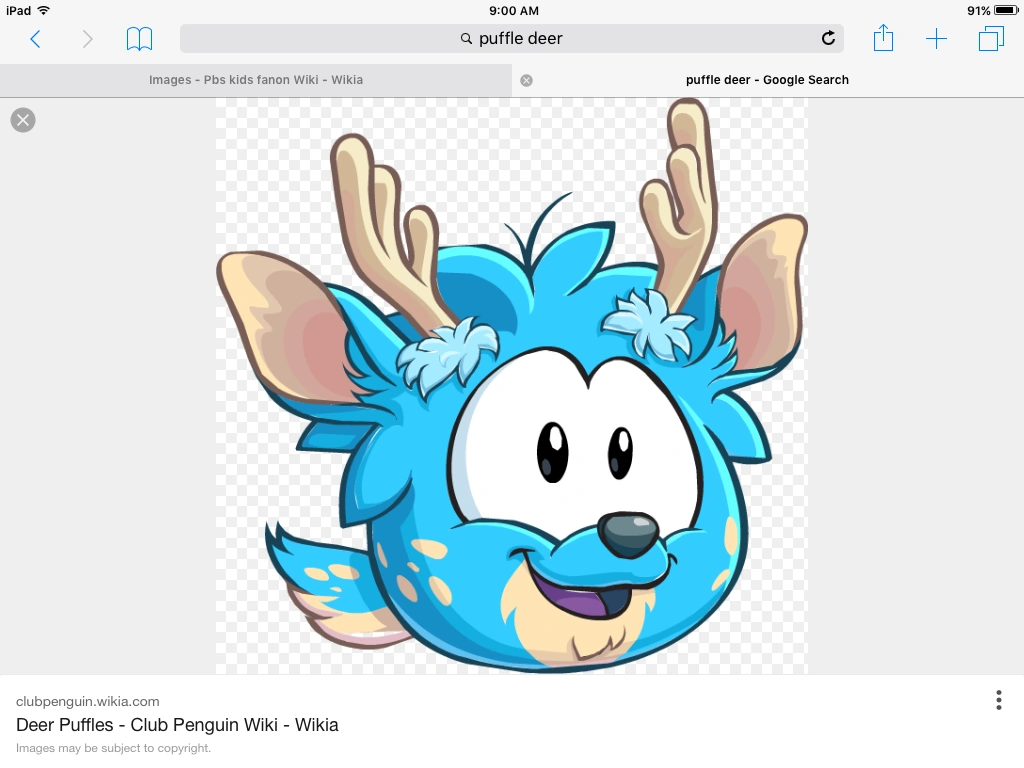This screenshot has height=768, width=1024.
Task: Tap the battery indicator in the status bar
Action: coord(1003,11)
